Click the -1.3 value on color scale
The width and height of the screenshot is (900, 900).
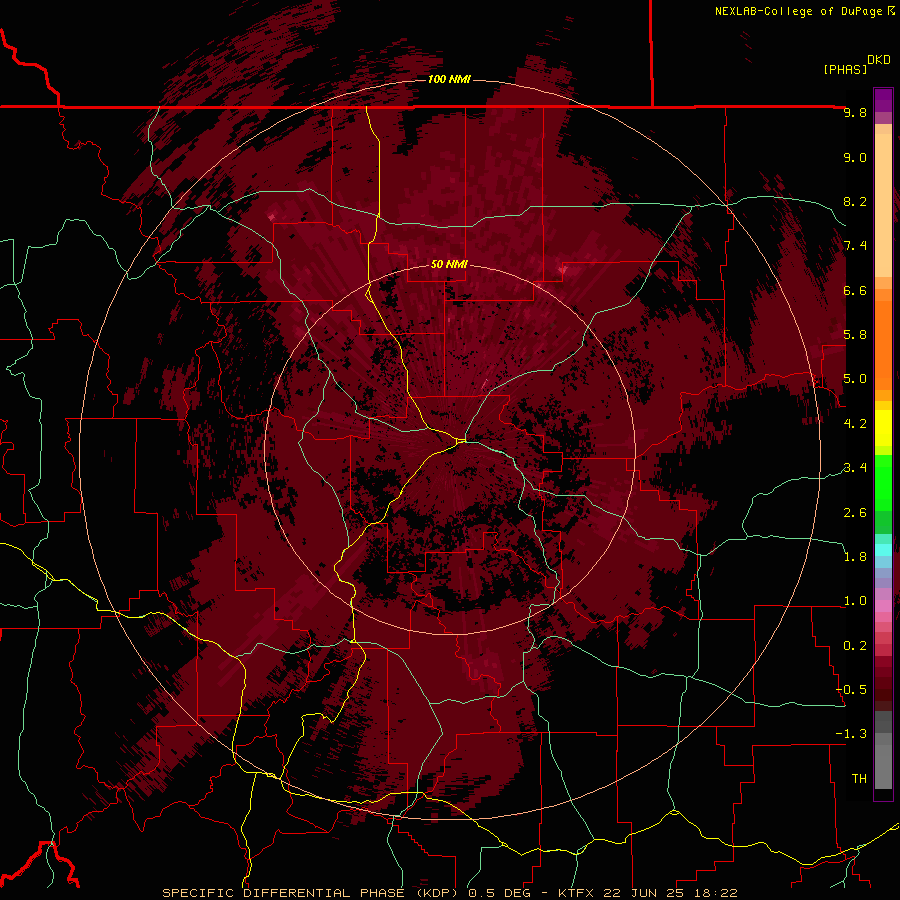click(x=852, y=734)
